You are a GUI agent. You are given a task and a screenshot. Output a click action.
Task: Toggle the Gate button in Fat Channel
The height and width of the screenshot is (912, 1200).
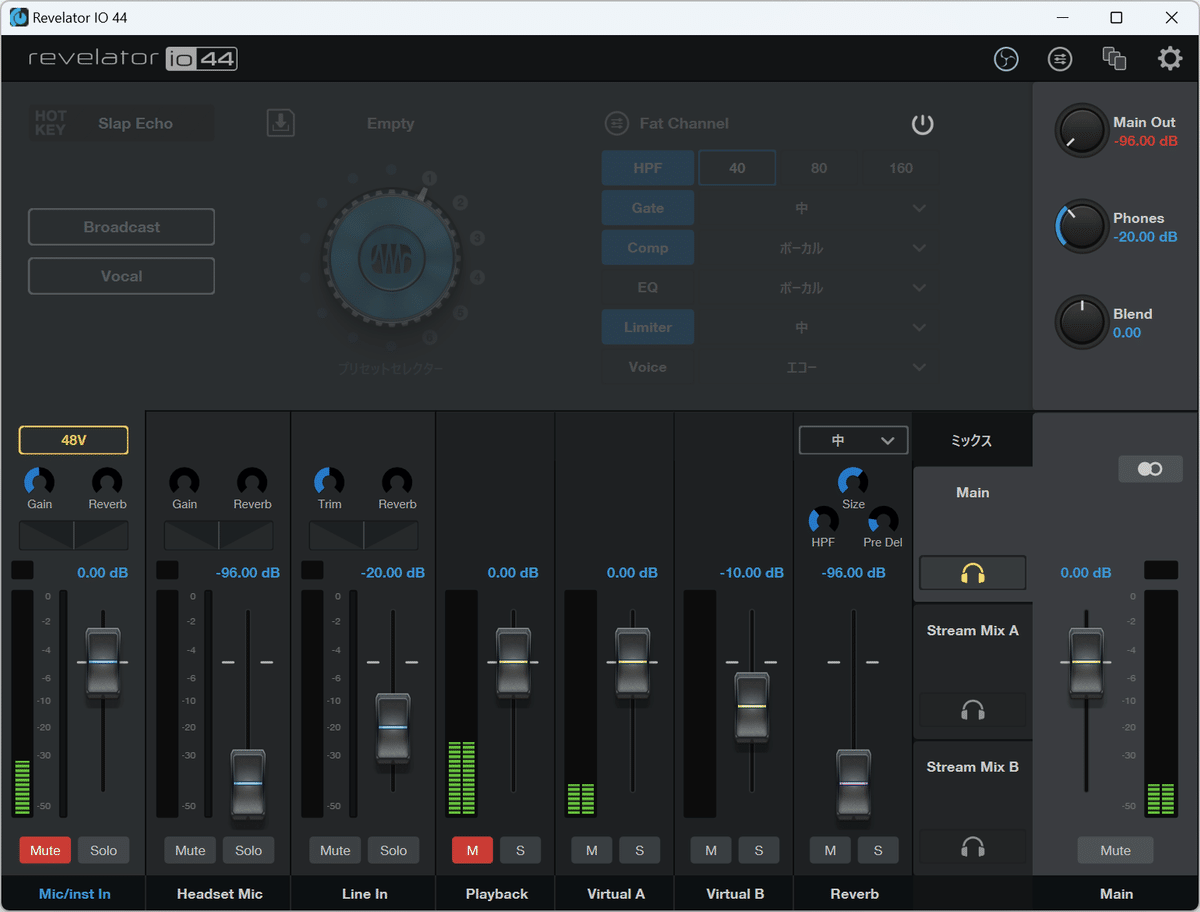[648, 208]
